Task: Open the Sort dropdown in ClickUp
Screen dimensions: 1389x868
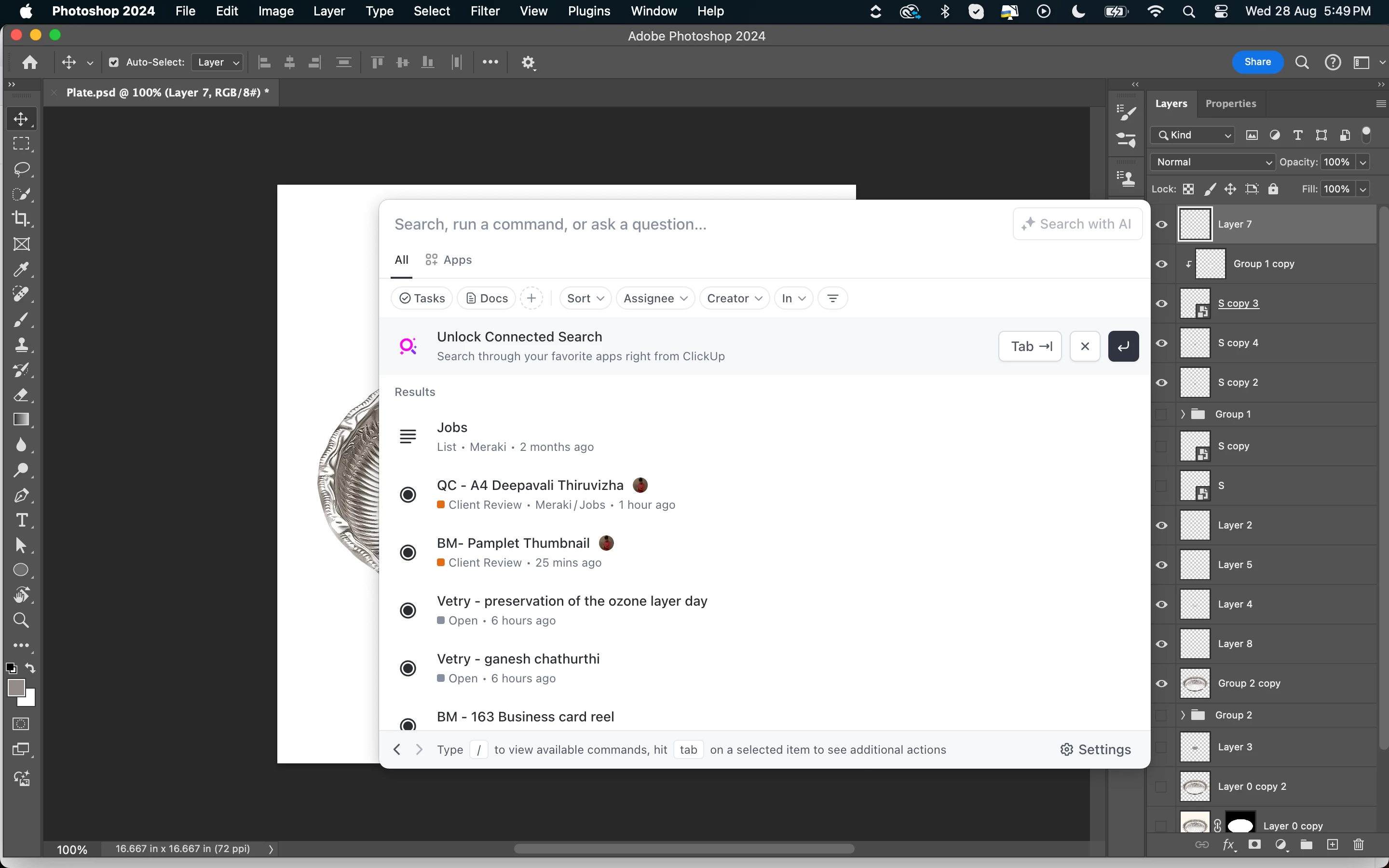Action: point(585,298)
